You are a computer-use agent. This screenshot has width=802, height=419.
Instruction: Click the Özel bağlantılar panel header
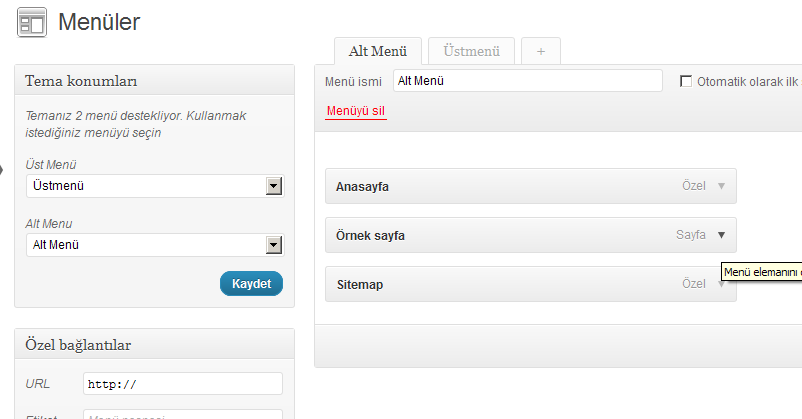click(154, 344)
